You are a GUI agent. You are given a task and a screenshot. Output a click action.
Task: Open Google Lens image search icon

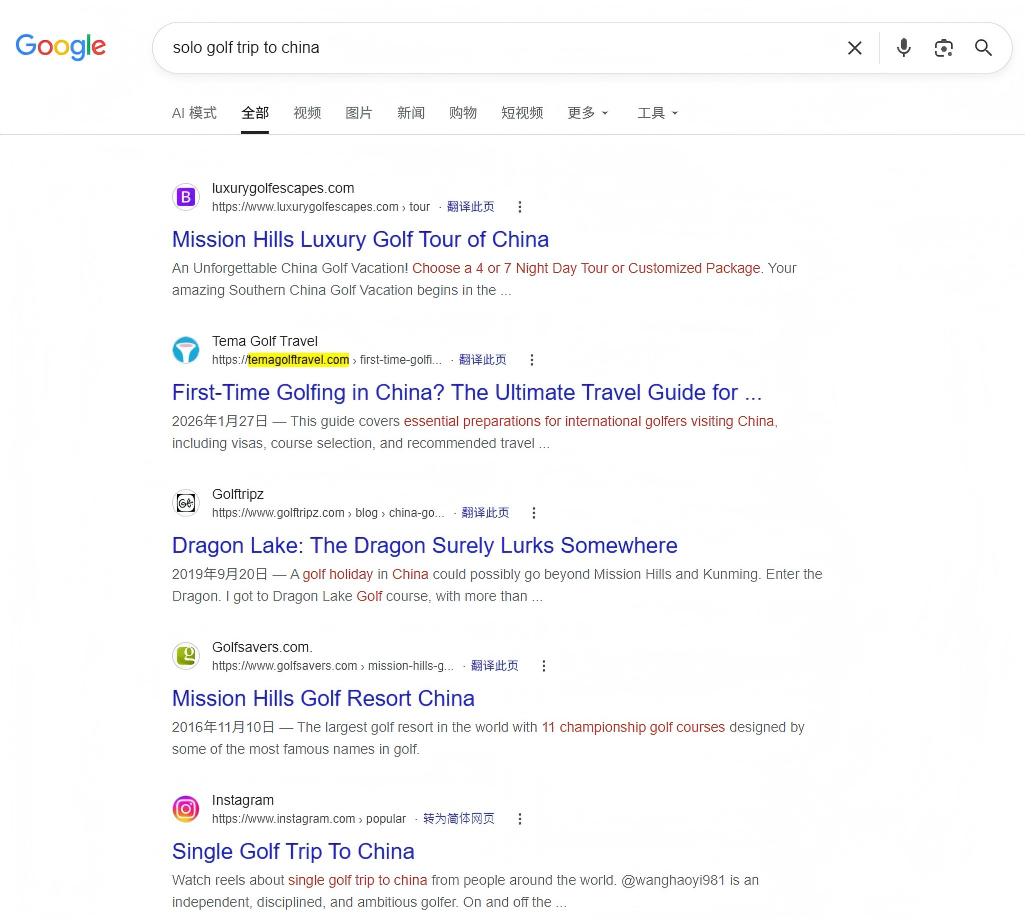click(x=943, y=48)
